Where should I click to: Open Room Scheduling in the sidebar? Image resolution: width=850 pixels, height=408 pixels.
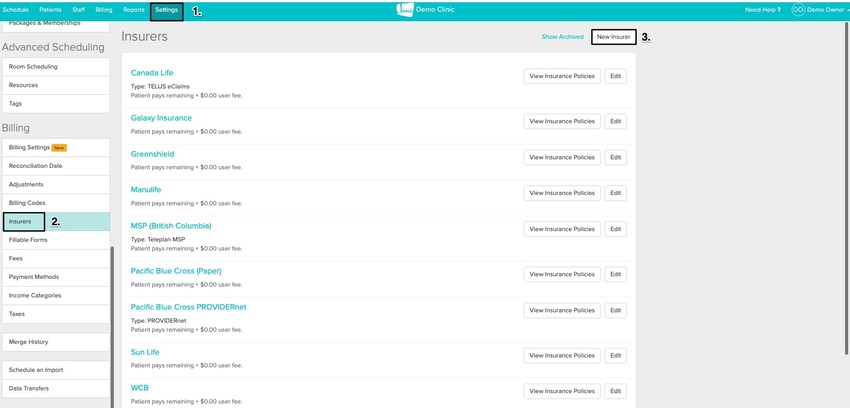point(55,67)
